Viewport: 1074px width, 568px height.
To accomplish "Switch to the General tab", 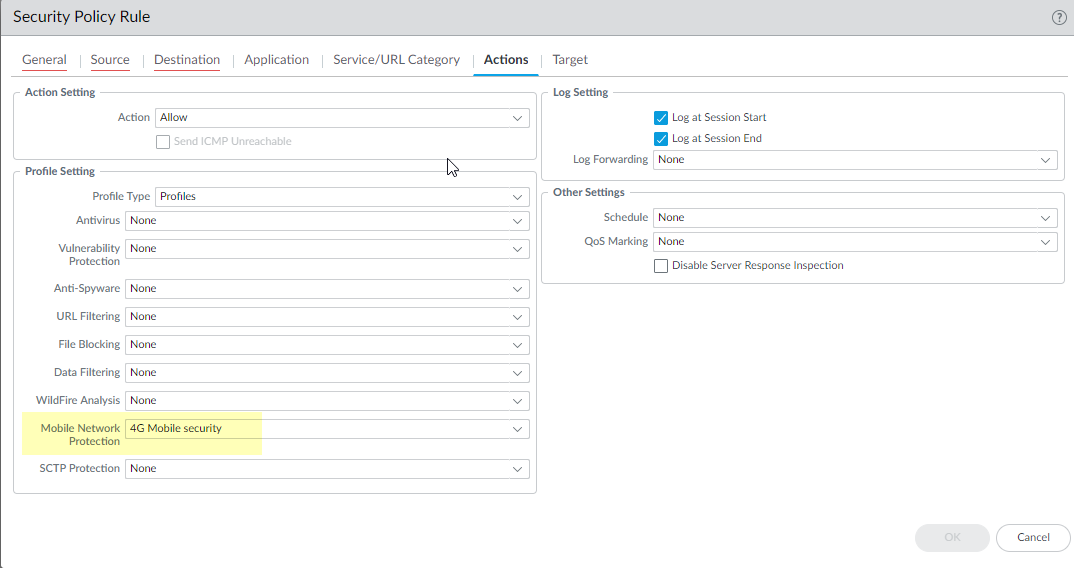I will pyautogui.click(x=44, y=60).
